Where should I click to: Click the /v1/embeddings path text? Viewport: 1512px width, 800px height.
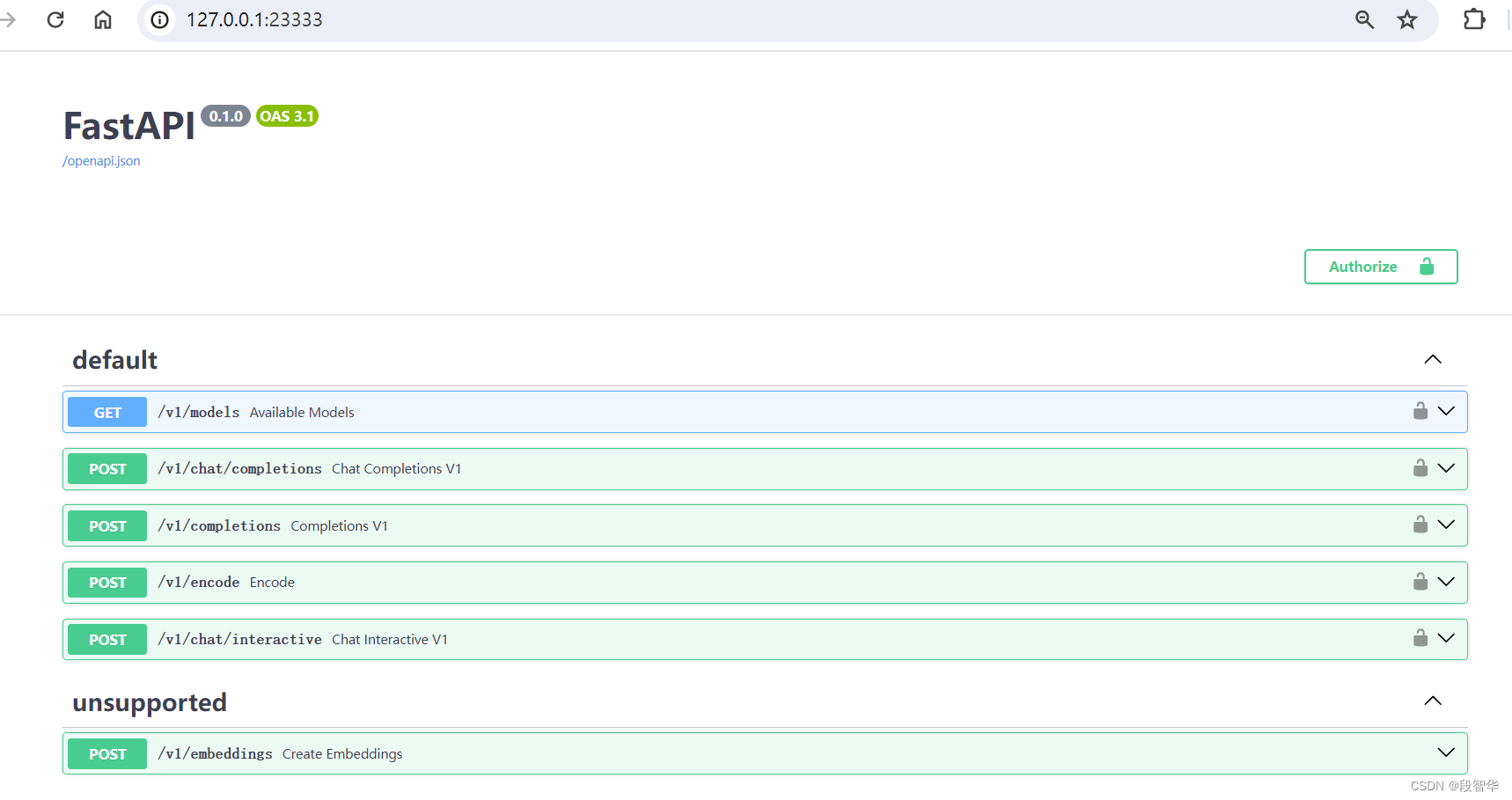click(x=216, y=754)
